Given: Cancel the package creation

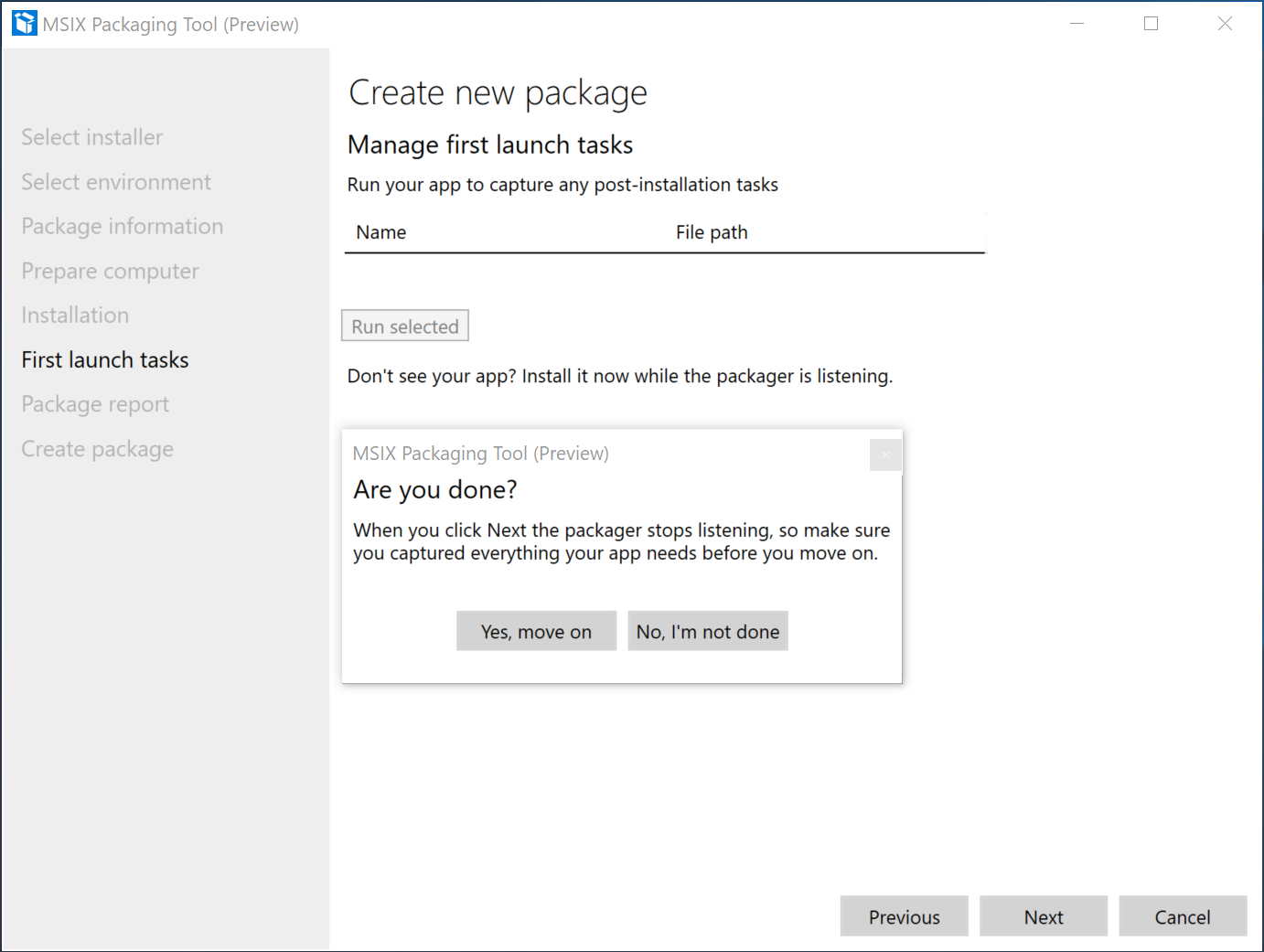Looking at the screenshot, I should point(1183,916).
